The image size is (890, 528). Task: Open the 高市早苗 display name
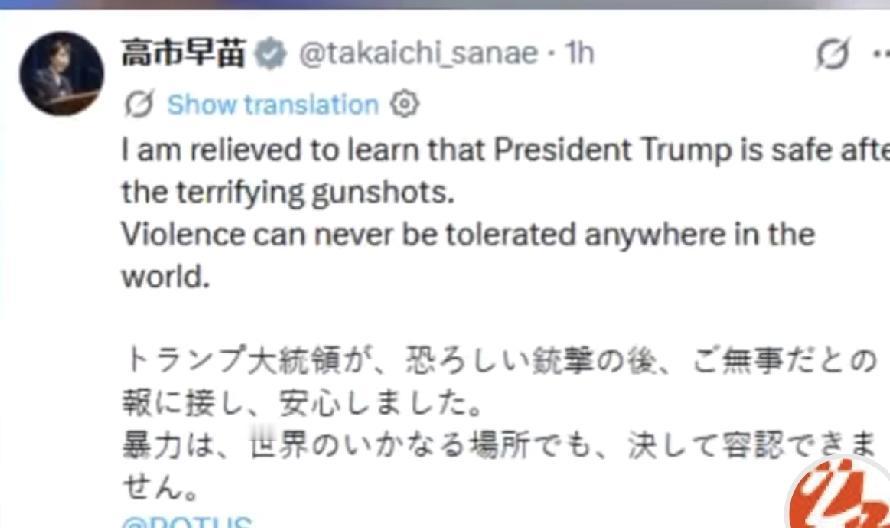click(x=183, y=53)
